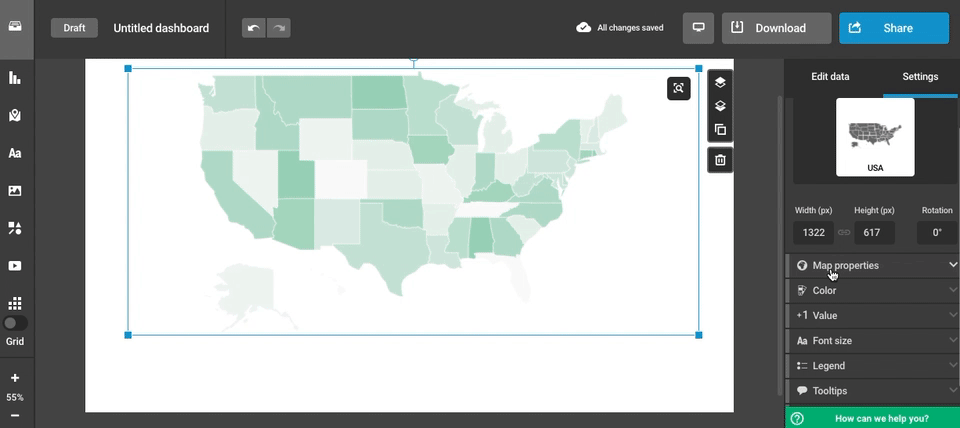Select the Settings tab
The image size is (960, 428).
(x=920, y=77)
